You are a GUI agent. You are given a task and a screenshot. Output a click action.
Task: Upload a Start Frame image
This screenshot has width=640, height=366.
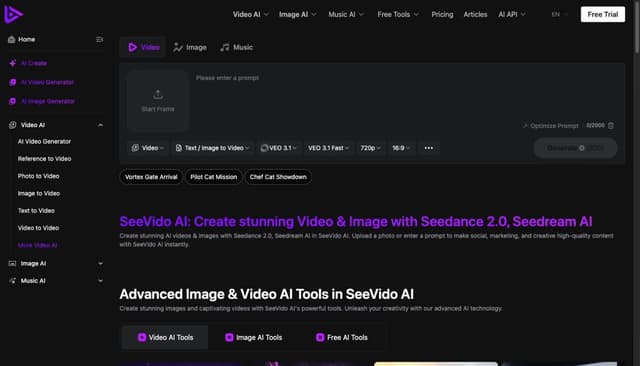(158, 101)
